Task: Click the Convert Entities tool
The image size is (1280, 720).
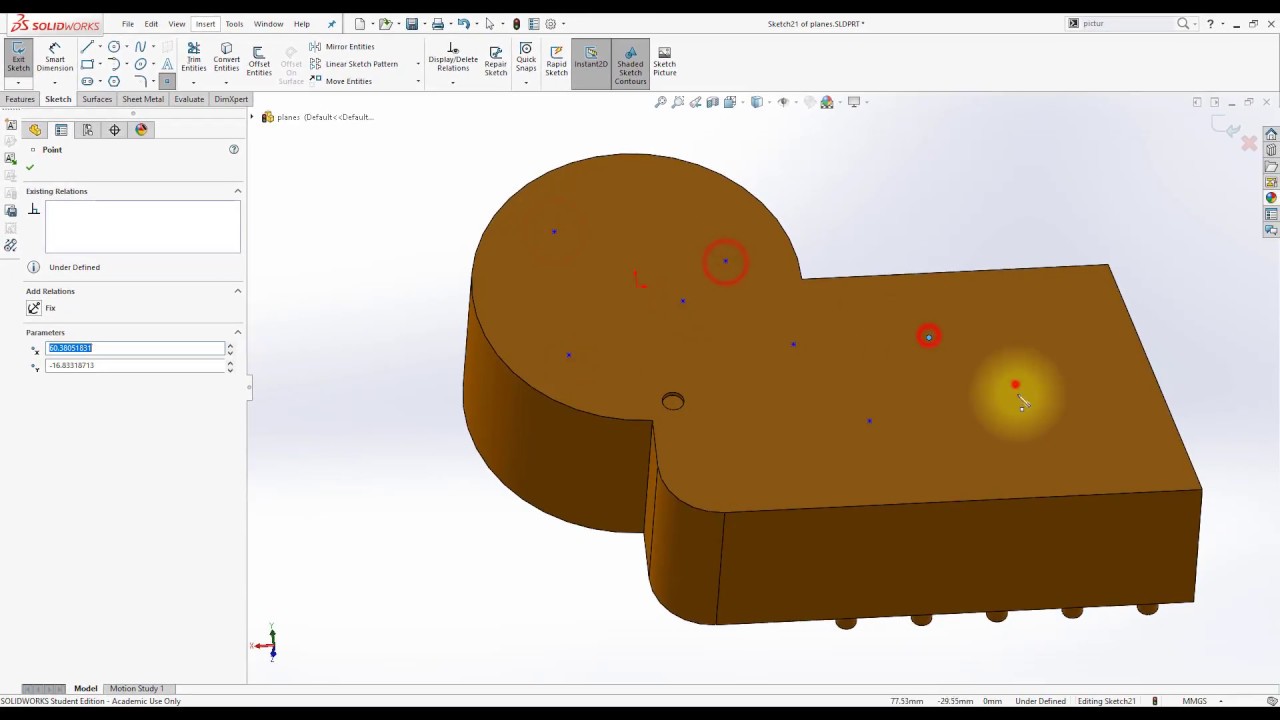Action: 227,58
